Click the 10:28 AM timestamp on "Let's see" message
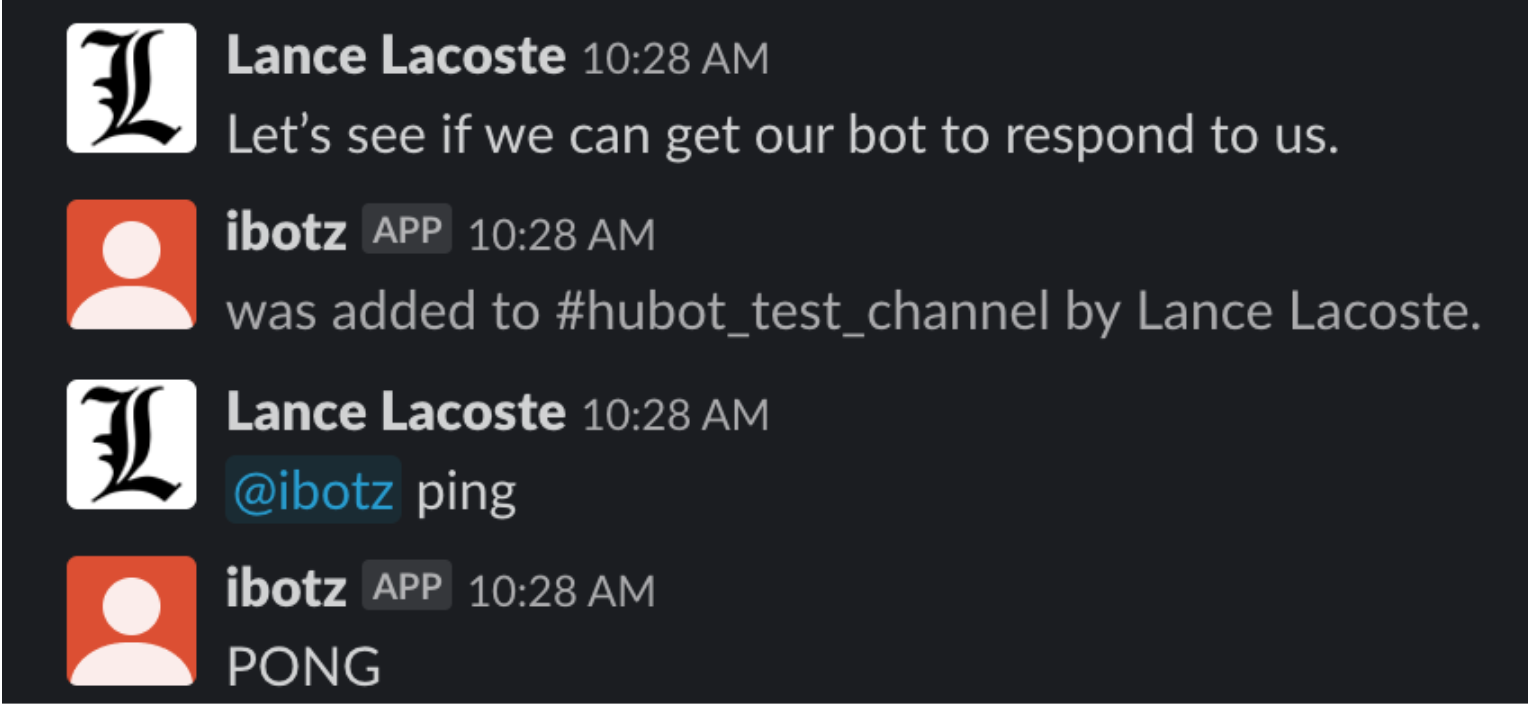This screenshot has height=704, width=1528. pos(675,59)
